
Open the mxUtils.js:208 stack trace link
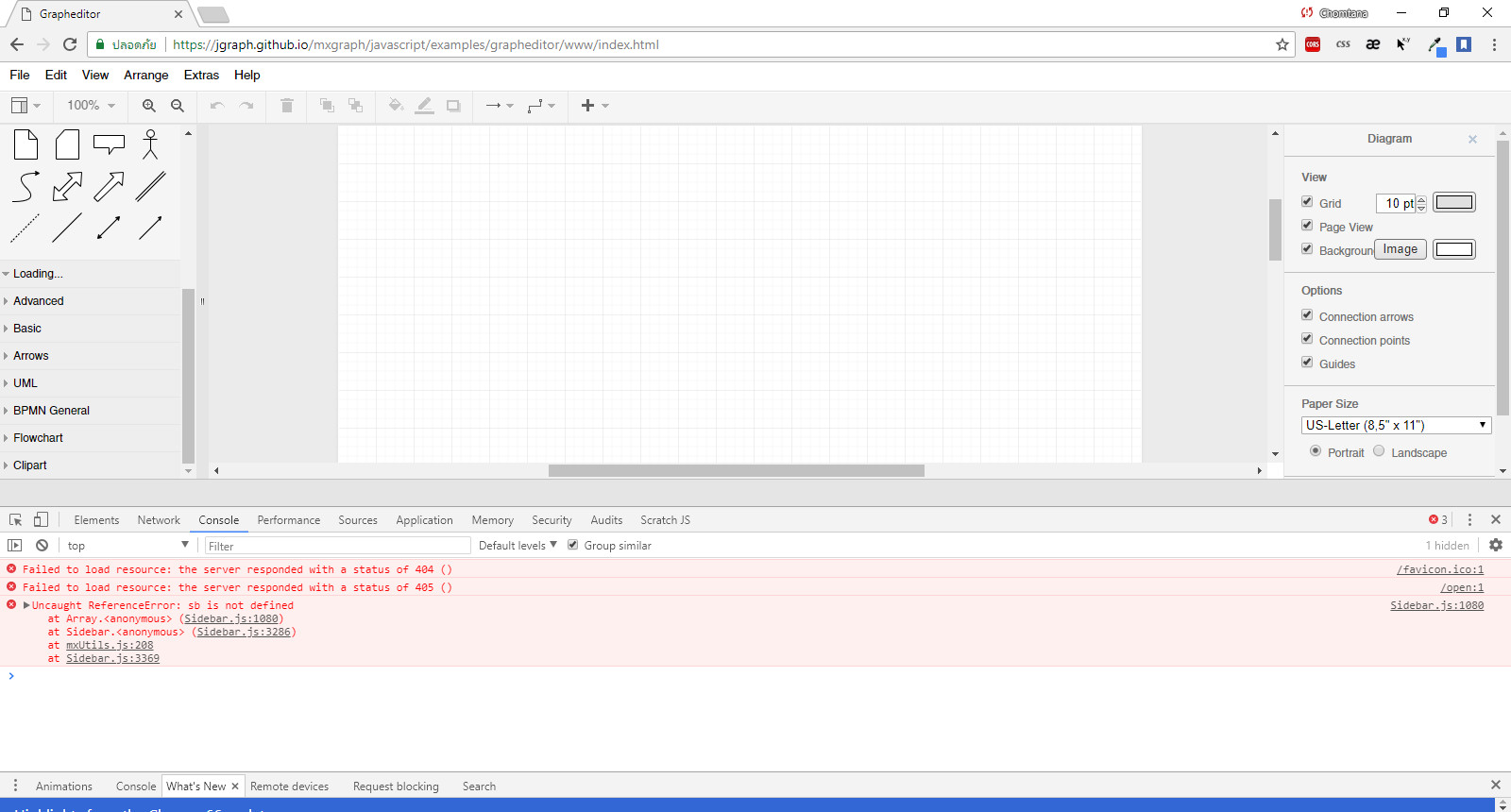click(110, 645)
